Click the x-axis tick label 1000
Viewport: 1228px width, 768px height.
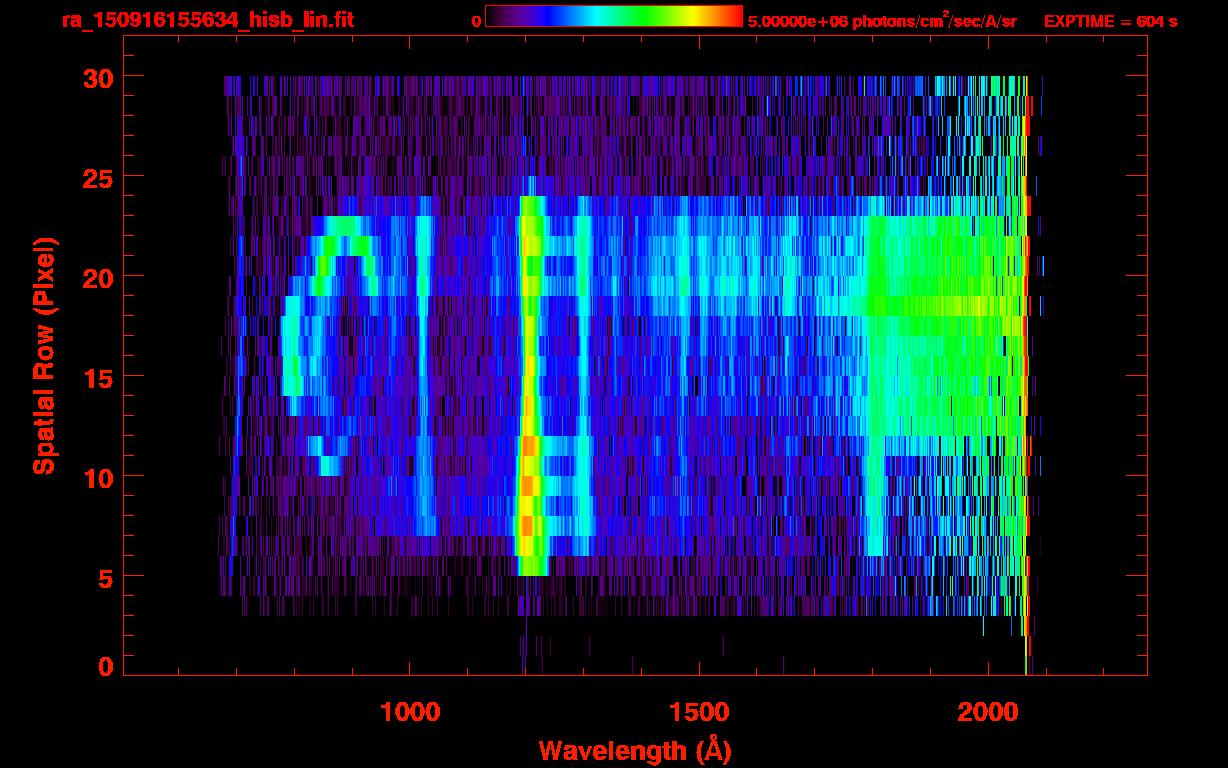(410, 711)
